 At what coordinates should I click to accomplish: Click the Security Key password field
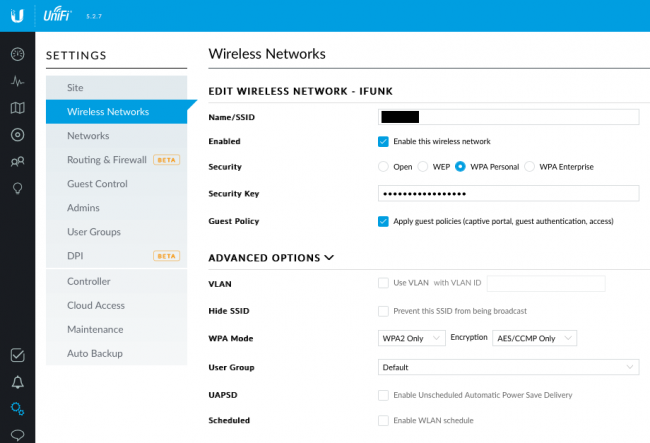pyautogui.click(x=509, y=194)
